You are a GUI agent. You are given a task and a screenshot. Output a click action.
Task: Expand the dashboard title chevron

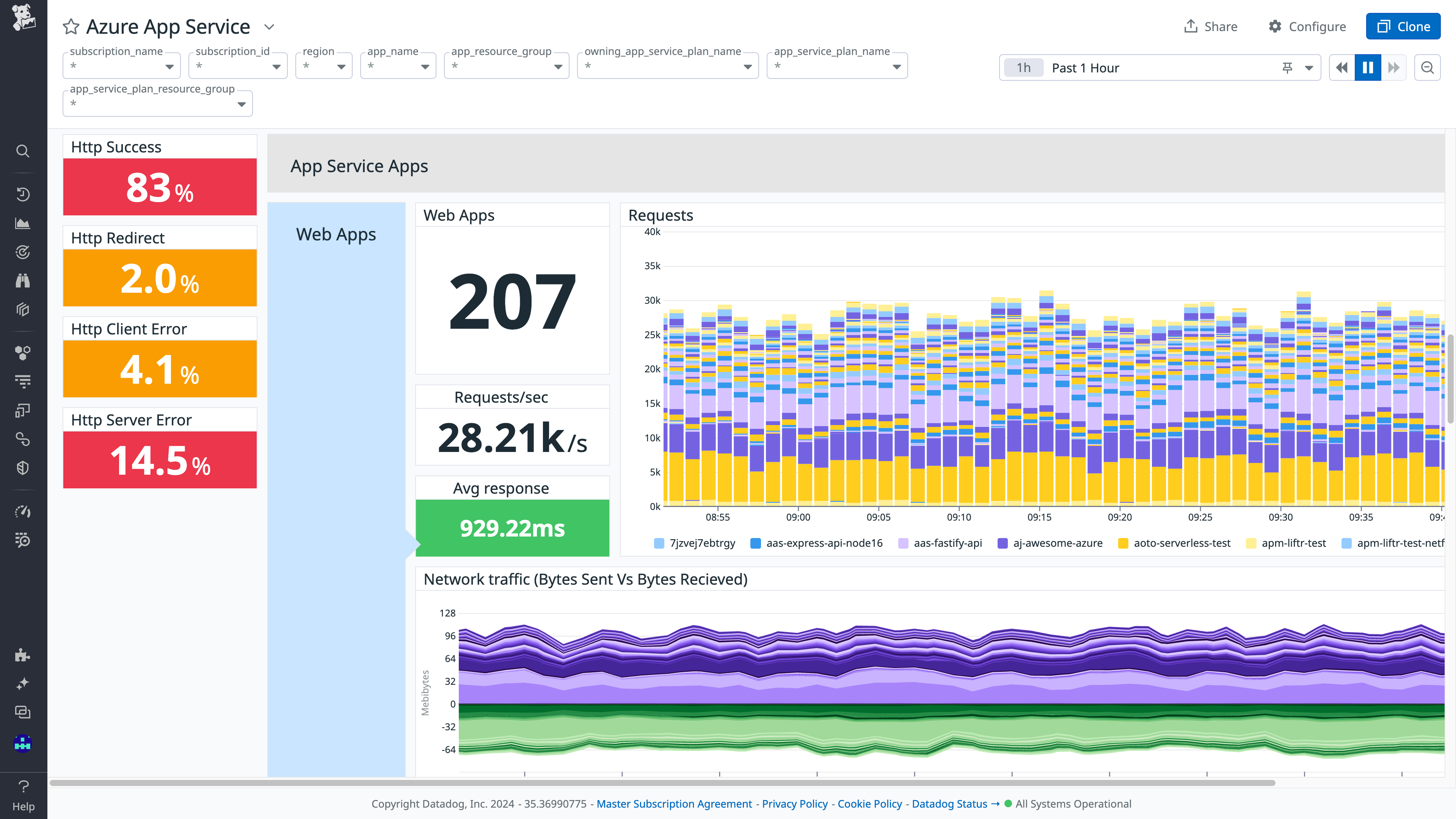pyautogui.click(x=270, y=27)
